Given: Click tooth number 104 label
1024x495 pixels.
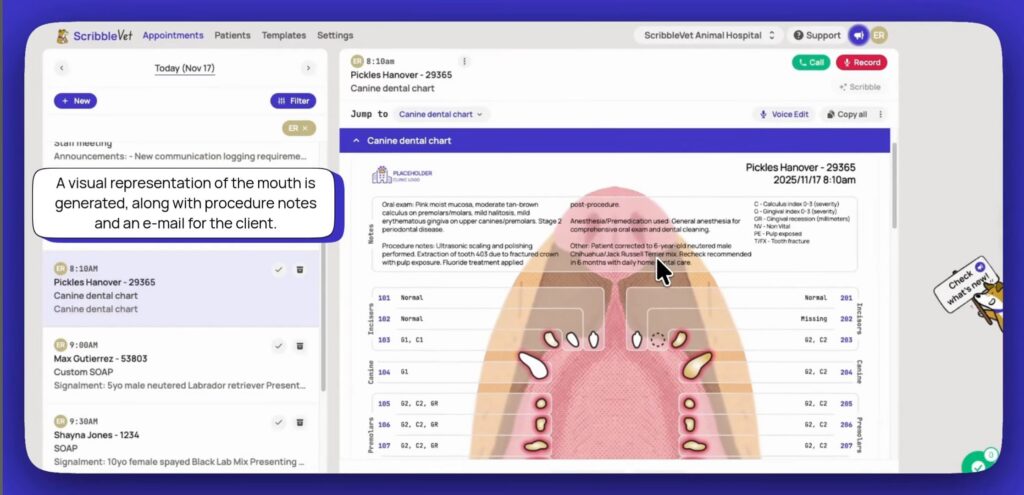Looking at the screenshot, I should point(384,372).
